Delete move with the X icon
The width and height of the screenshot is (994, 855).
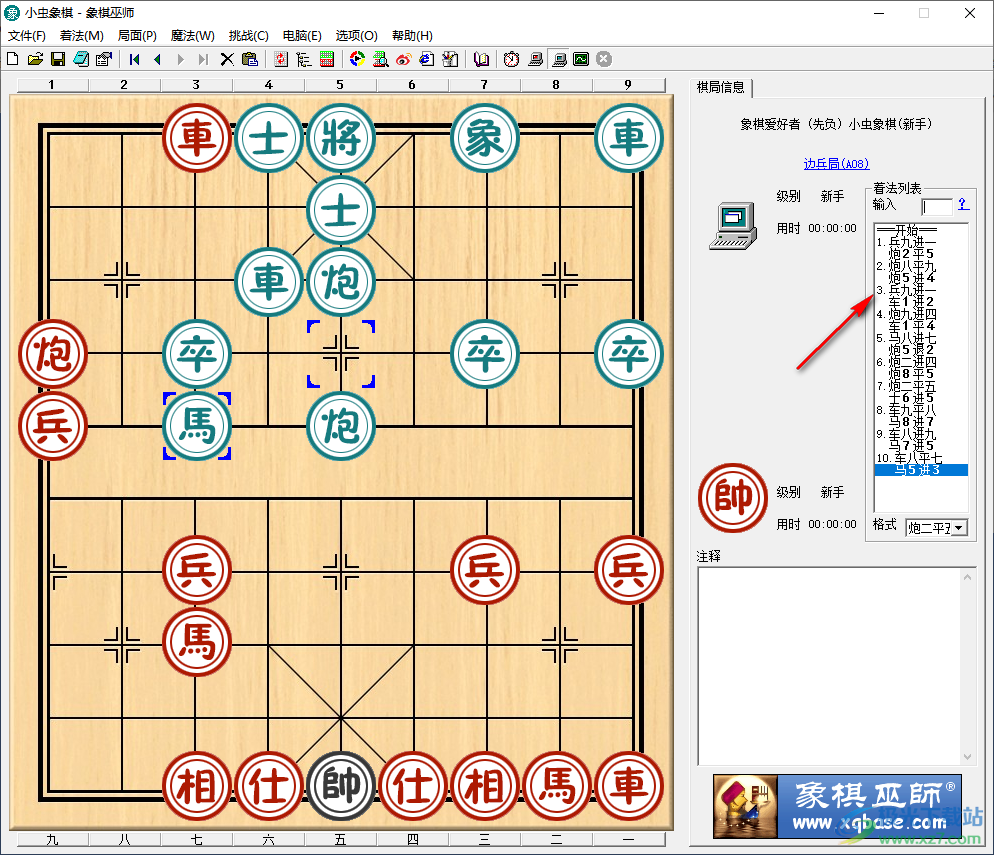point(227,60)
